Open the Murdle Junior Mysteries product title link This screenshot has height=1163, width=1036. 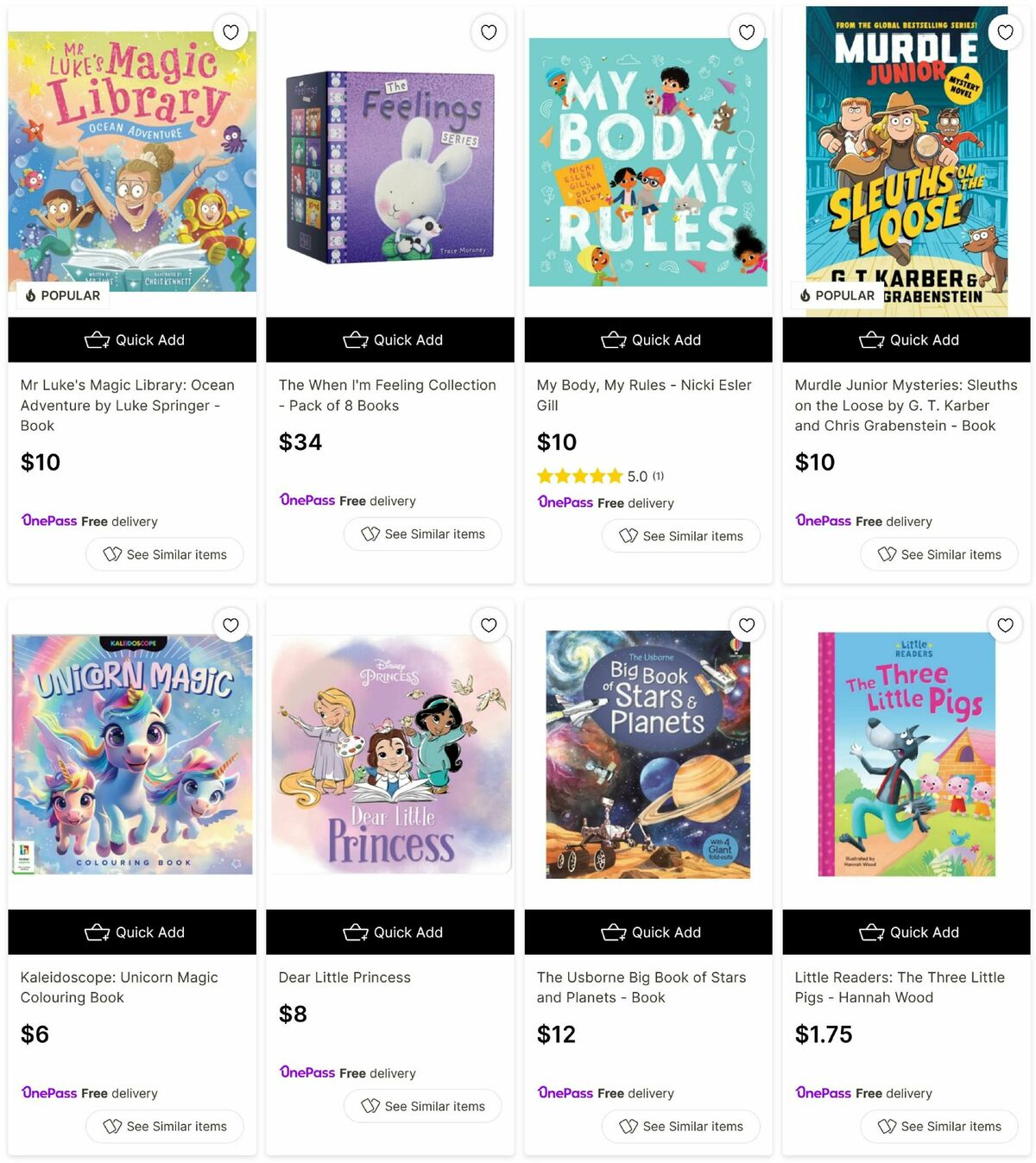905,405
